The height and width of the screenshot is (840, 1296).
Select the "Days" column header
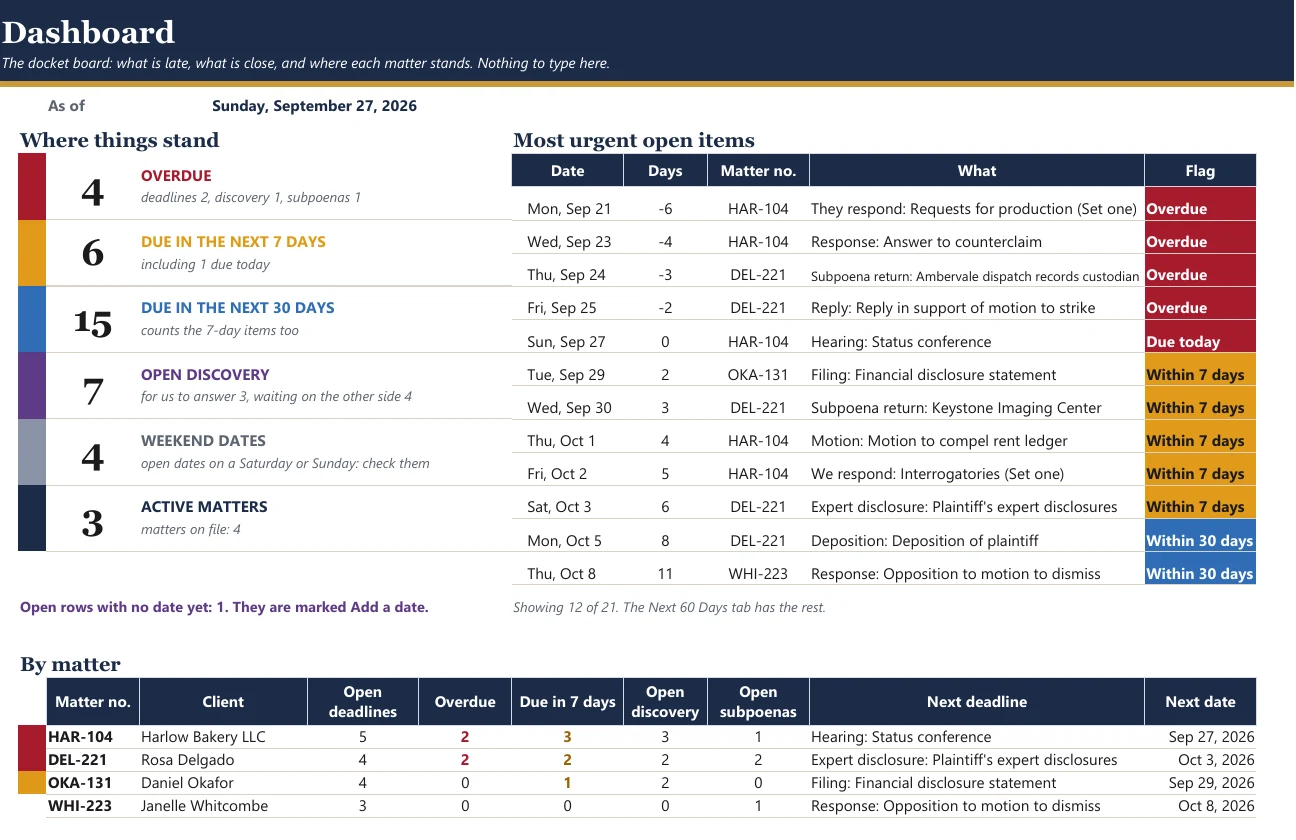[665, 171]
